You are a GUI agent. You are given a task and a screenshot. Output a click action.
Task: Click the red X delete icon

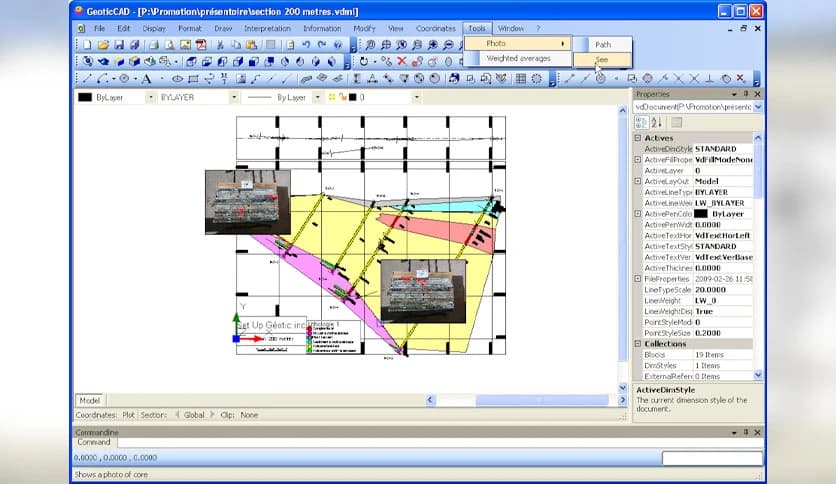pos(402,61)
